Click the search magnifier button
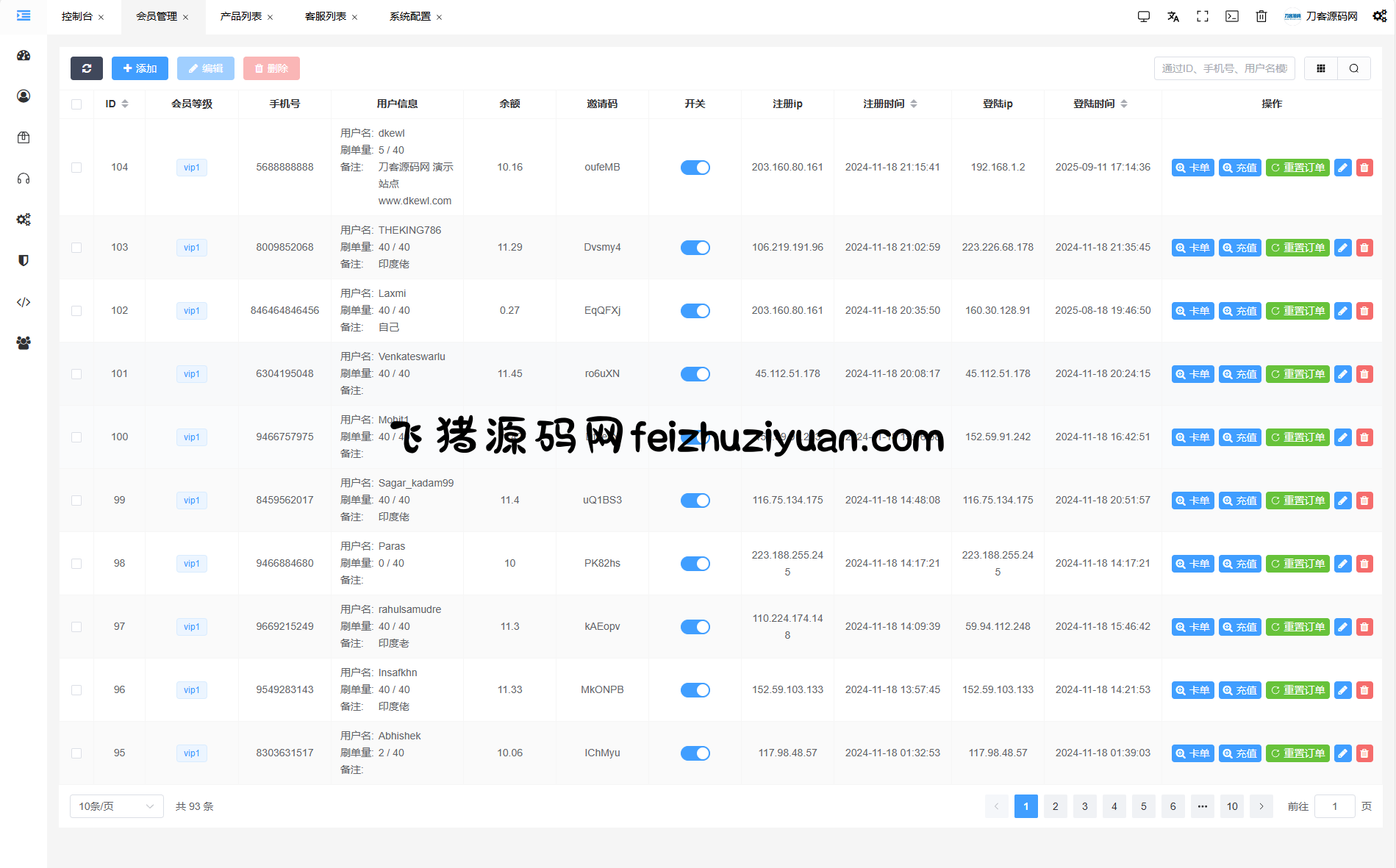The image size is (1396, 868). [1354, 68]
